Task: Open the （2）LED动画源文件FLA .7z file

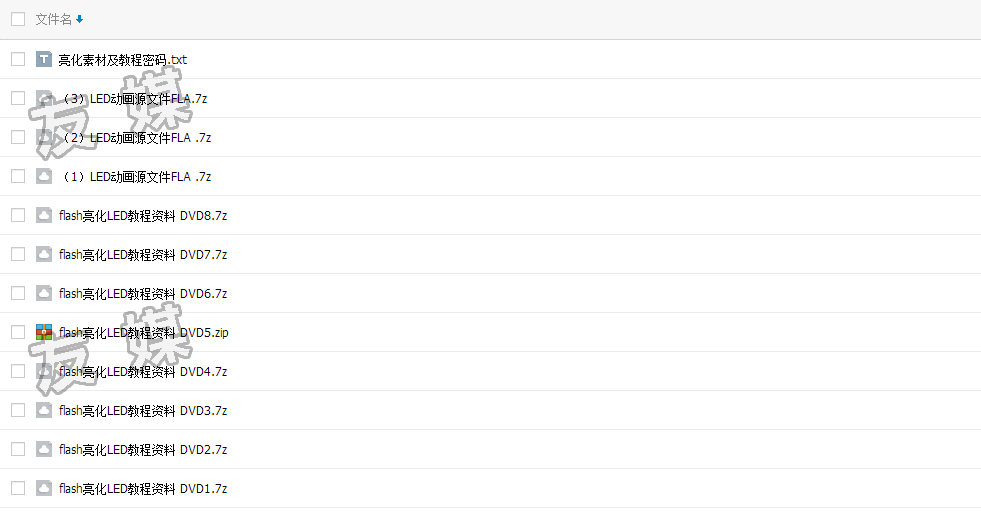Action: pos(135,138)
